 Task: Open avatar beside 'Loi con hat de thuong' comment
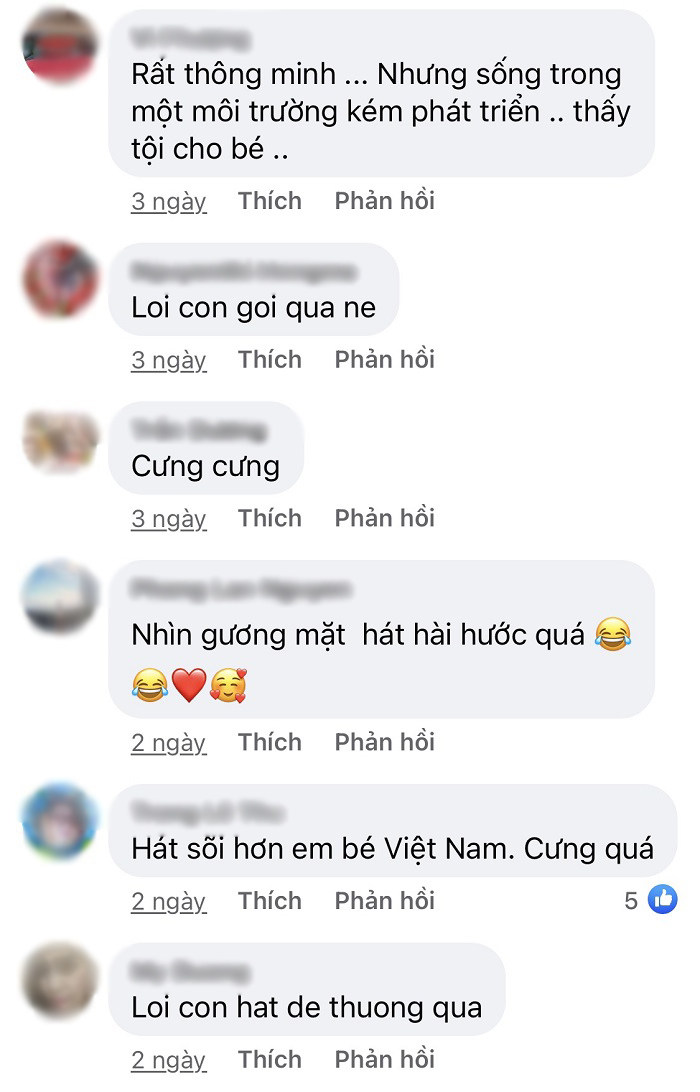61,980
